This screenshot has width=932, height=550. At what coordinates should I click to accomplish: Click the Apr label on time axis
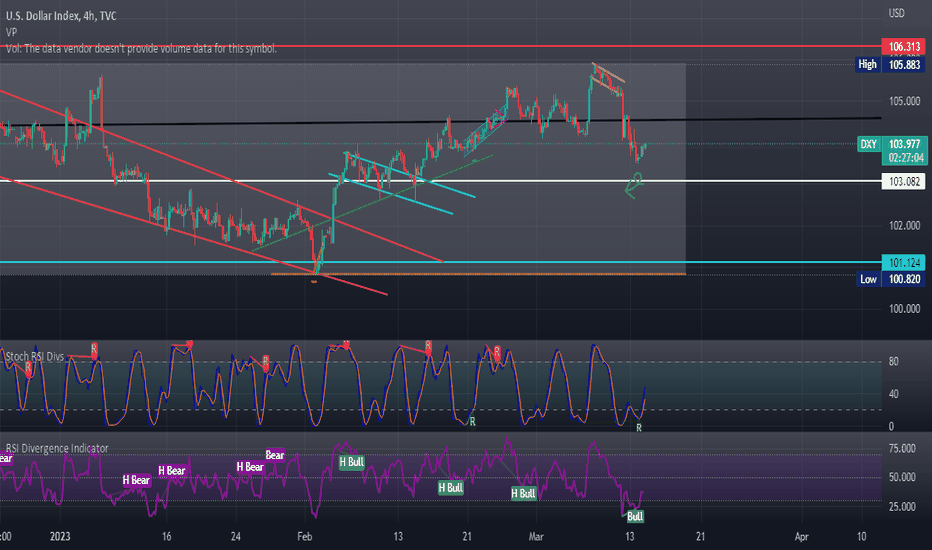coord(801,536)
